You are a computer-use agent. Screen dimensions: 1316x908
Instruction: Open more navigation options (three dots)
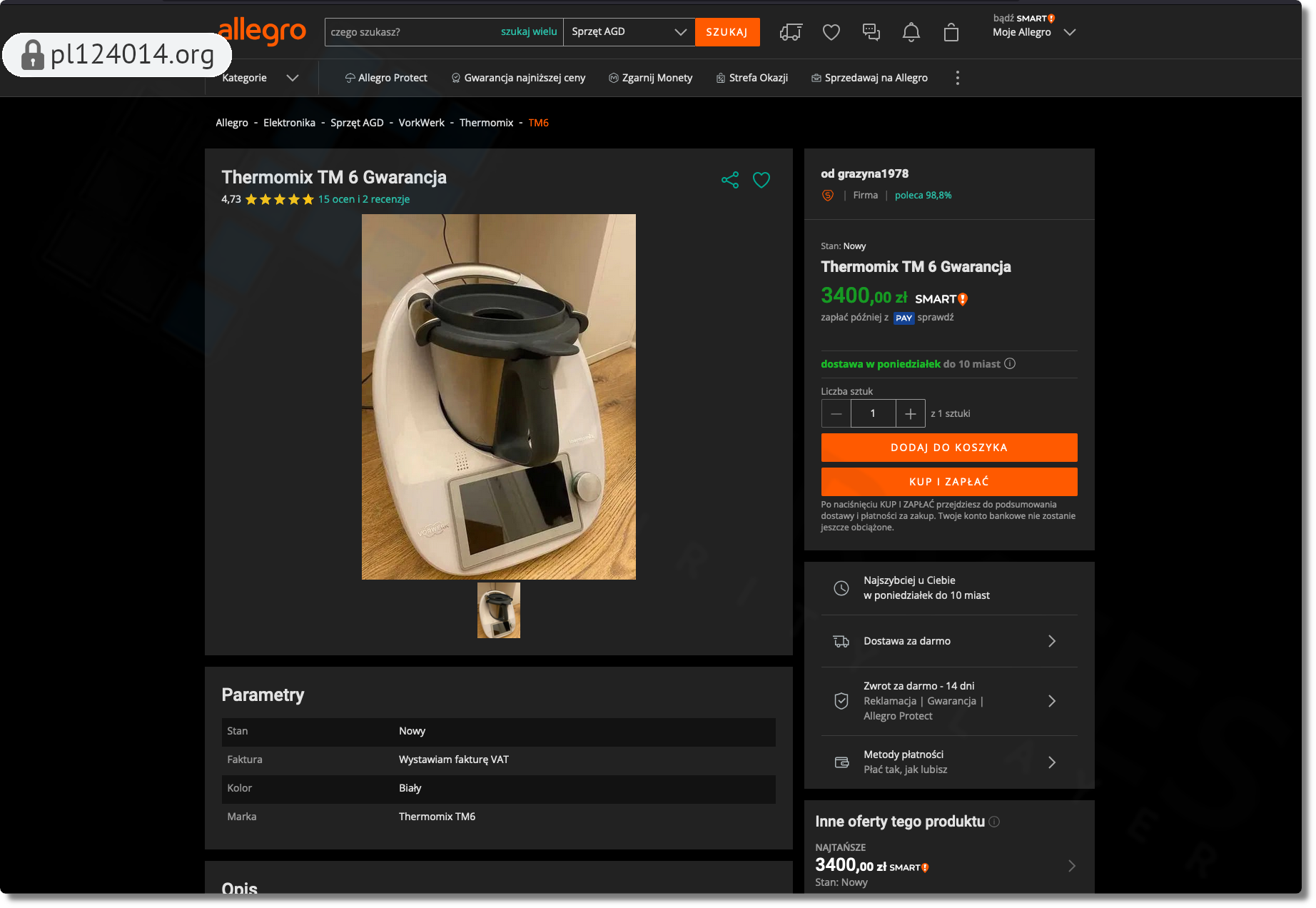pyautogui.click(x=958, y=78)
